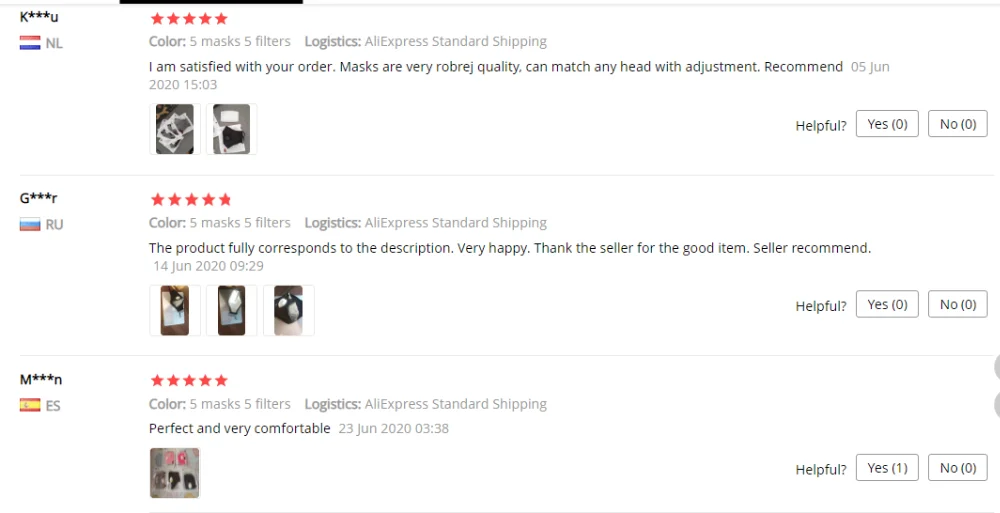Vote No (0) on G***r's review

click(958, 304)
